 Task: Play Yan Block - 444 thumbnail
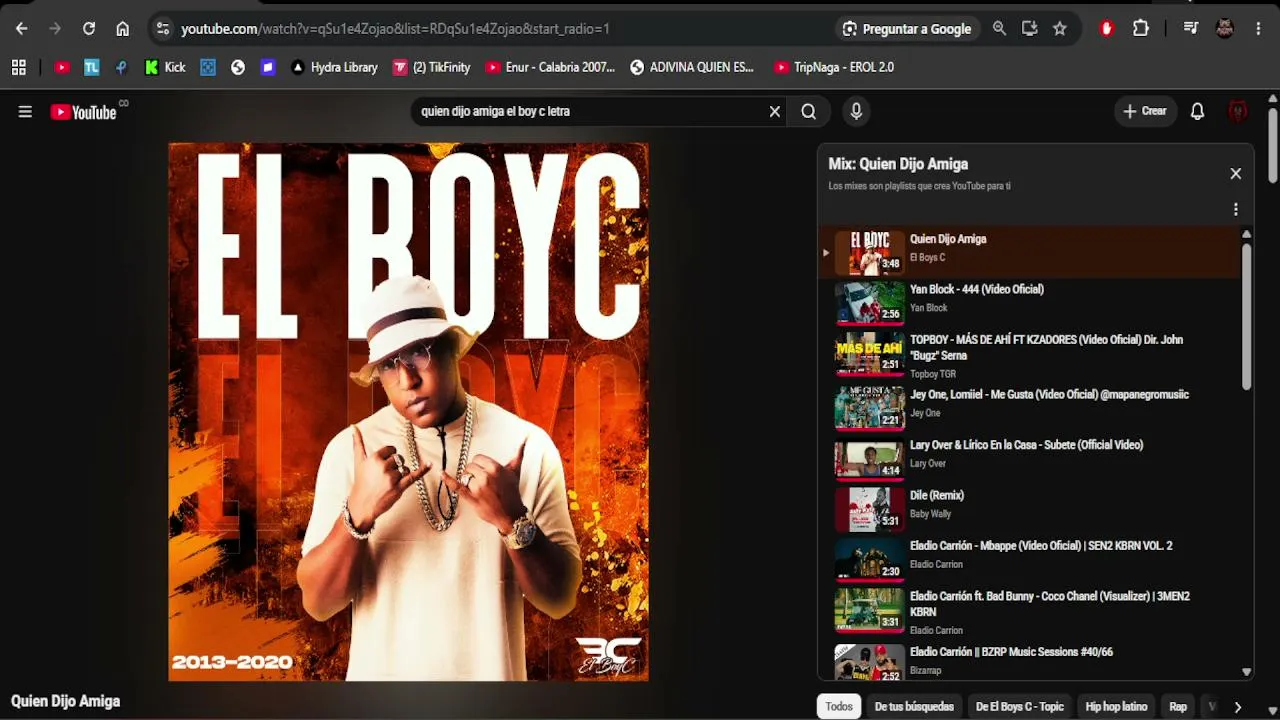pos(869,302)
